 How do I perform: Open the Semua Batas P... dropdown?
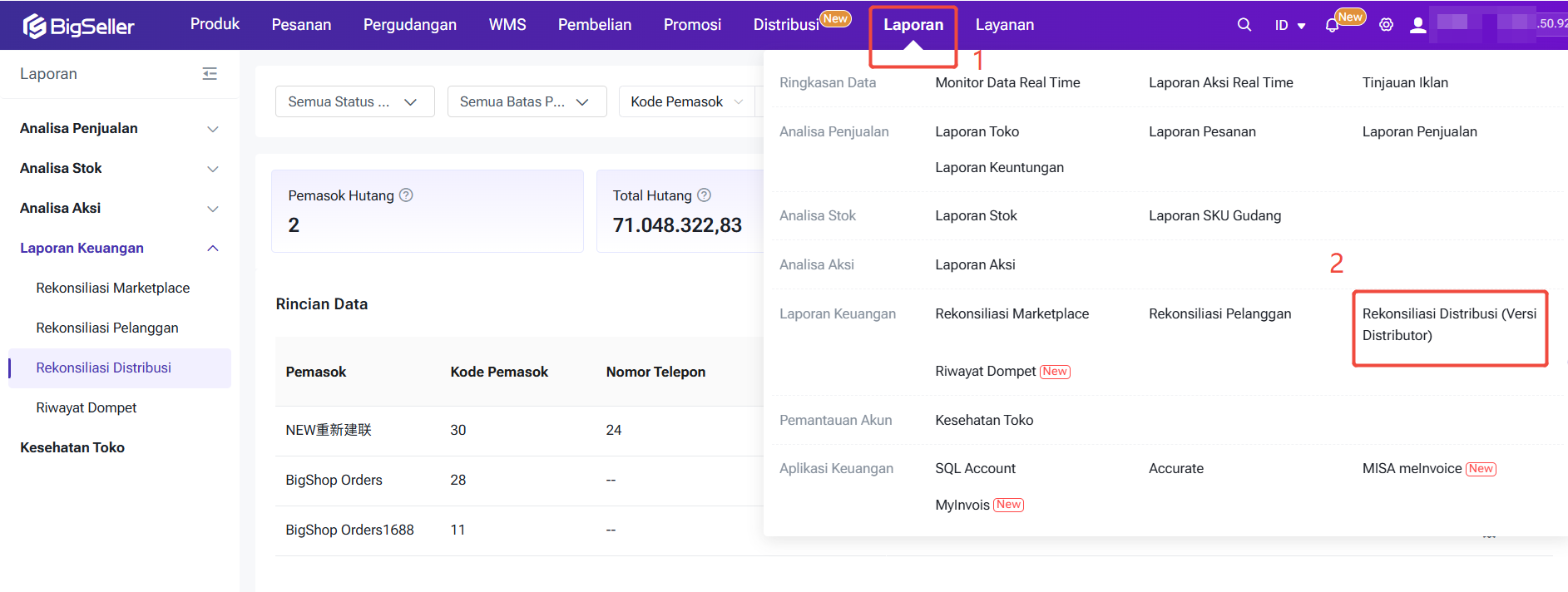pos(526,101)
